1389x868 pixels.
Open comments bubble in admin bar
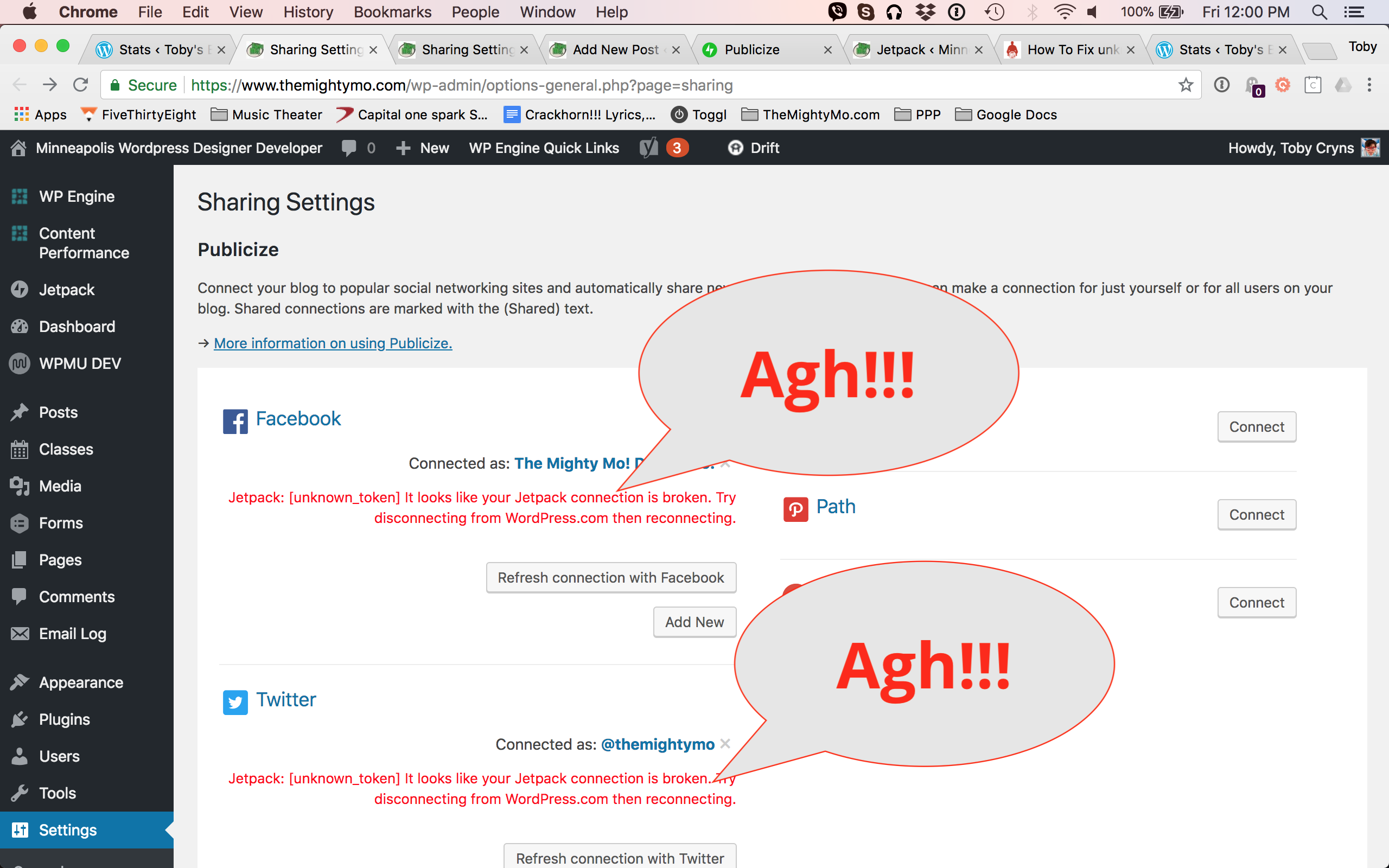click(359, 148)
